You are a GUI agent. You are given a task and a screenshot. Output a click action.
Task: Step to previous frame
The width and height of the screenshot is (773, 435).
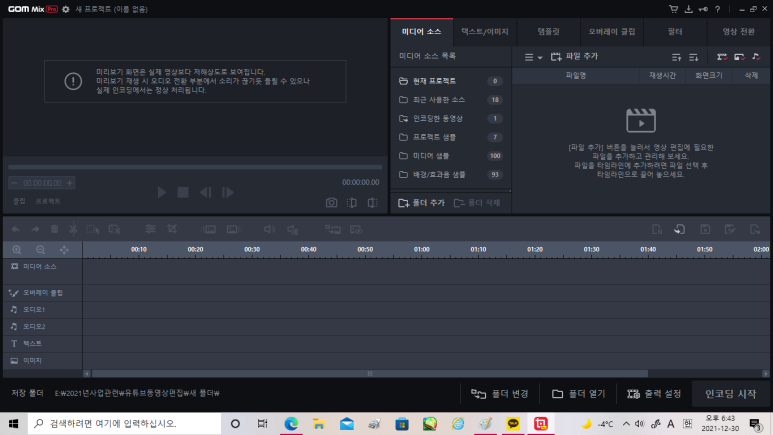click(x=205, y=192)
